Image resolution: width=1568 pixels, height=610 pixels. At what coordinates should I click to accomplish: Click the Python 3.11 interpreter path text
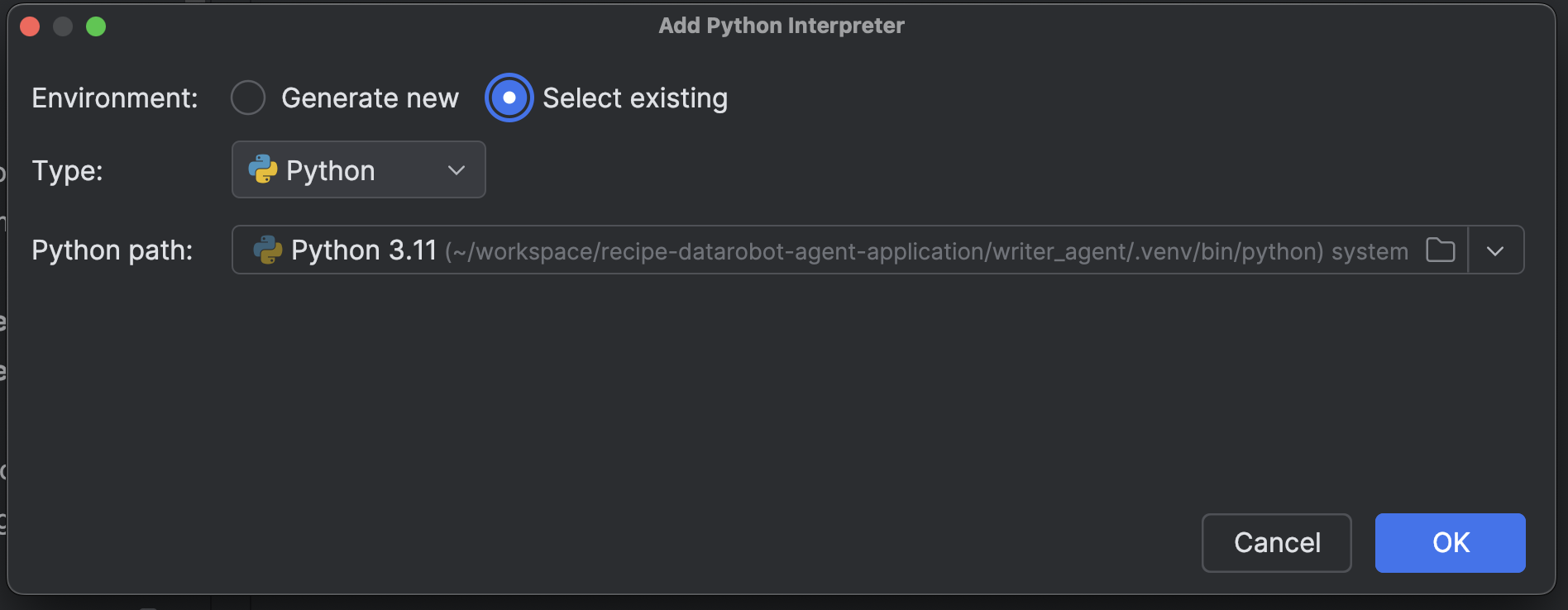827,250
